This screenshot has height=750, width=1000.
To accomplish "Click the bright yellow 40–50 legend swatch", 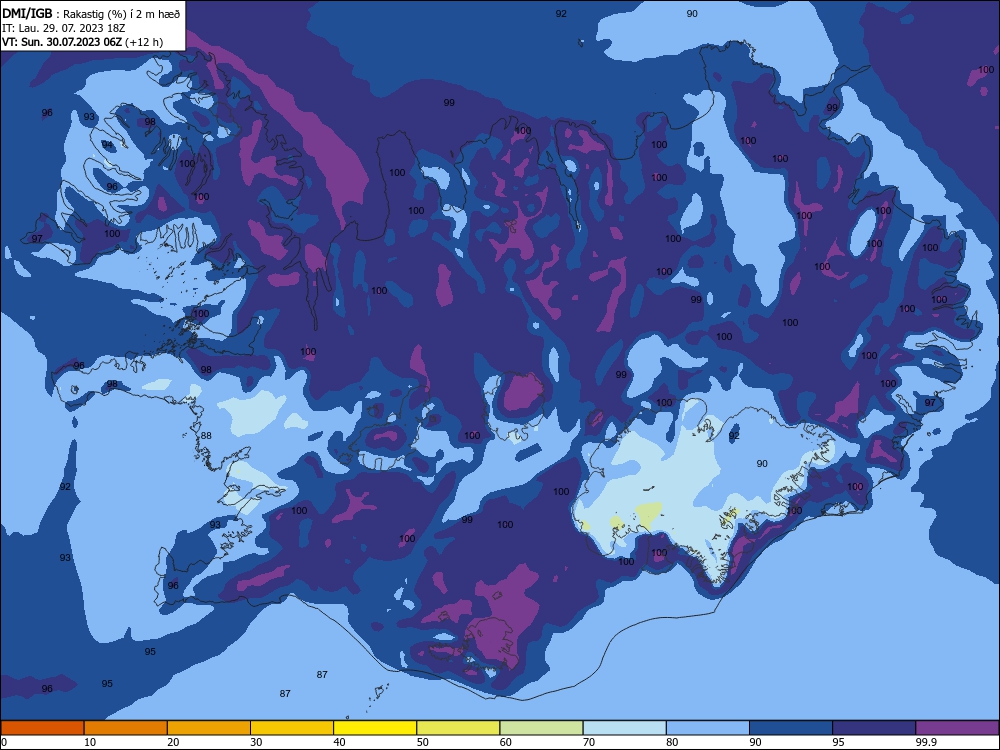I will click(375, 728).
